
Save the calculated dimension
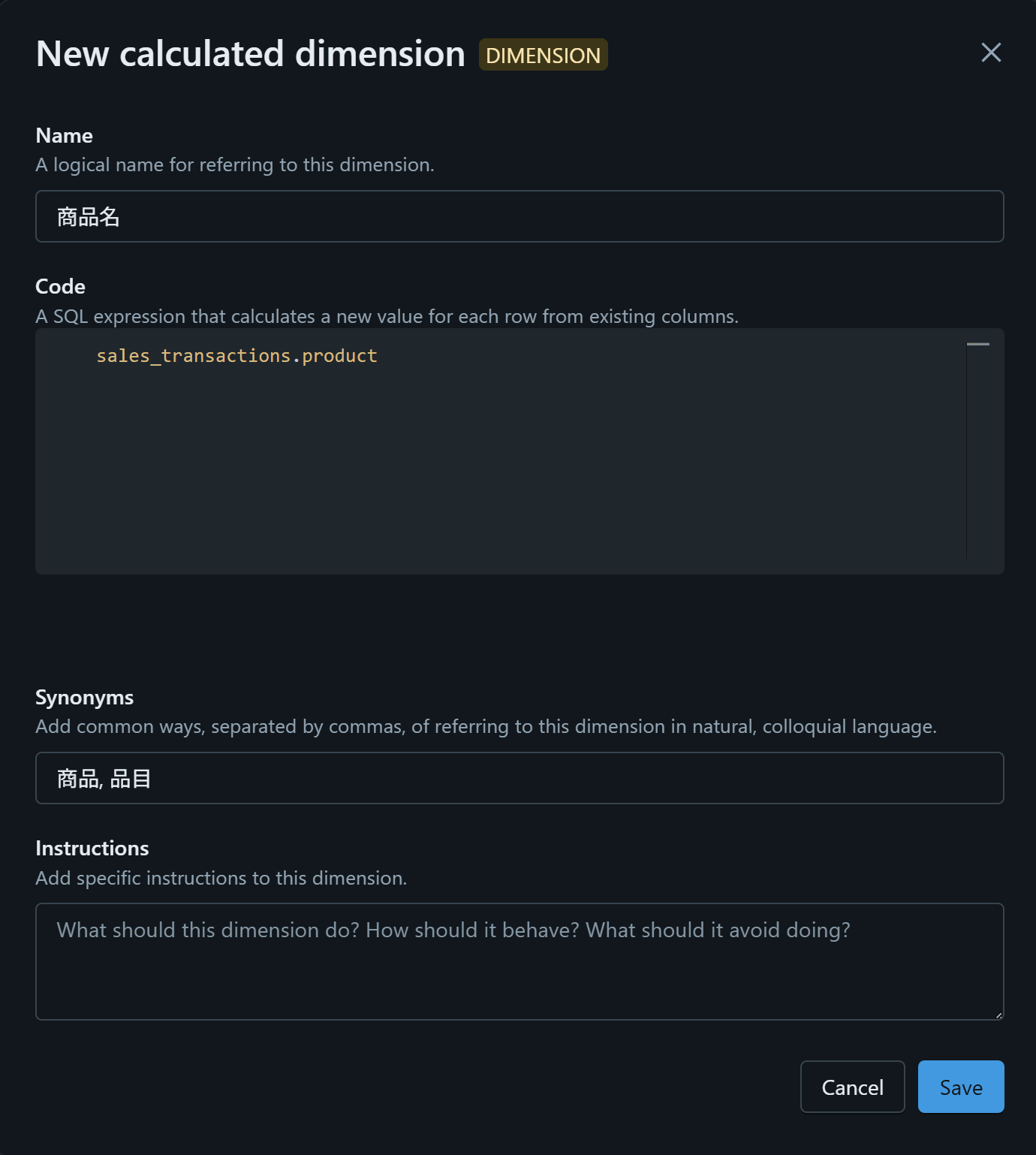point(960,1087)
